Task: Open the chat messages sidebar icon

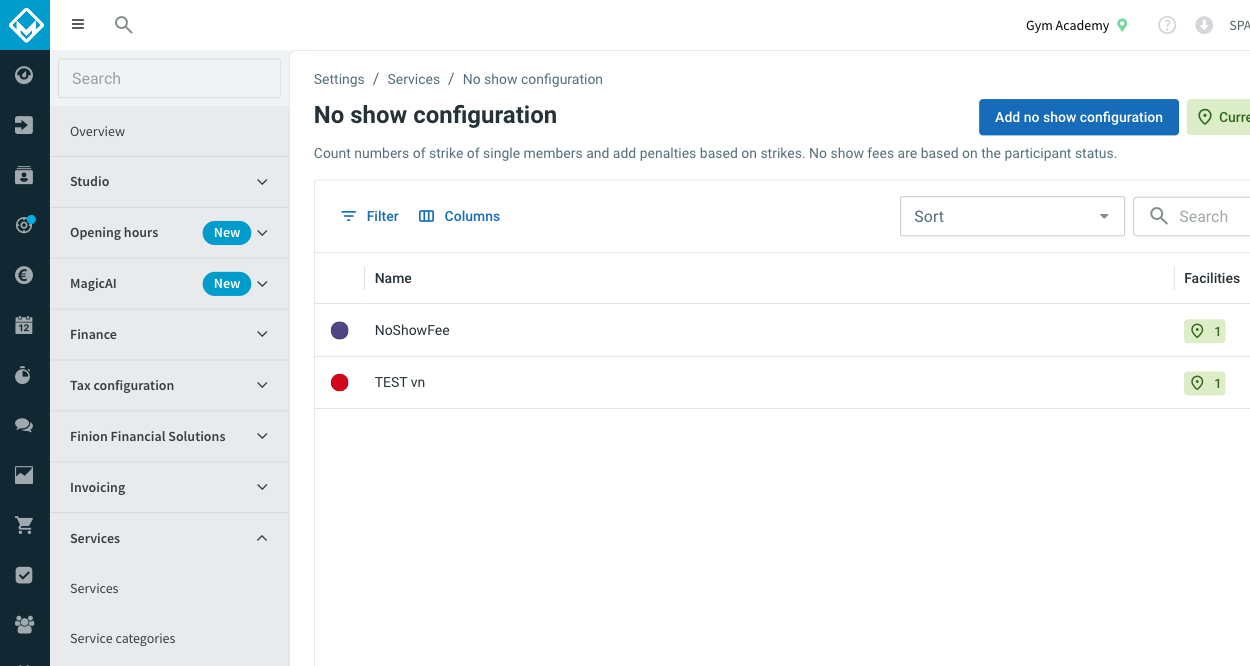Action: point(24,425)
